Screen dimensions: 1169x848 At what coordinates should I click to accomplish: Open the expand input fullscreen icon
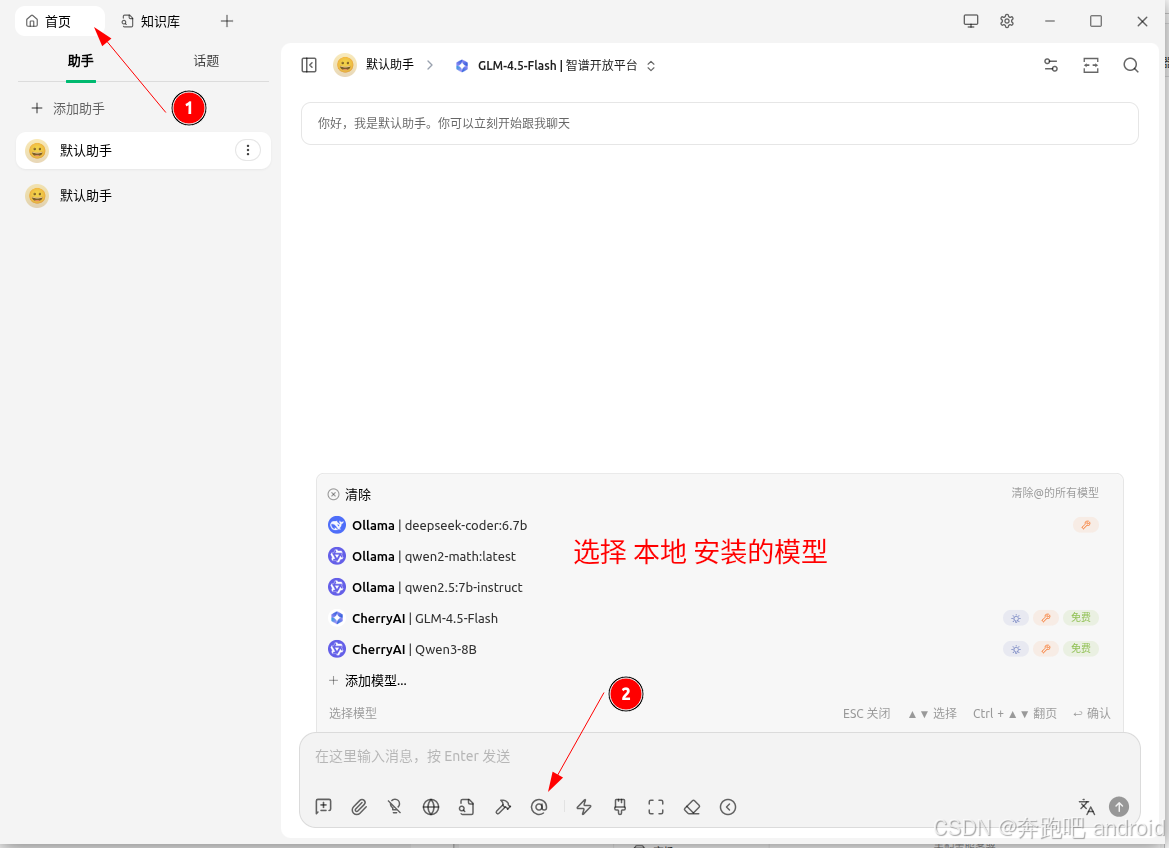tap(655, 807)
